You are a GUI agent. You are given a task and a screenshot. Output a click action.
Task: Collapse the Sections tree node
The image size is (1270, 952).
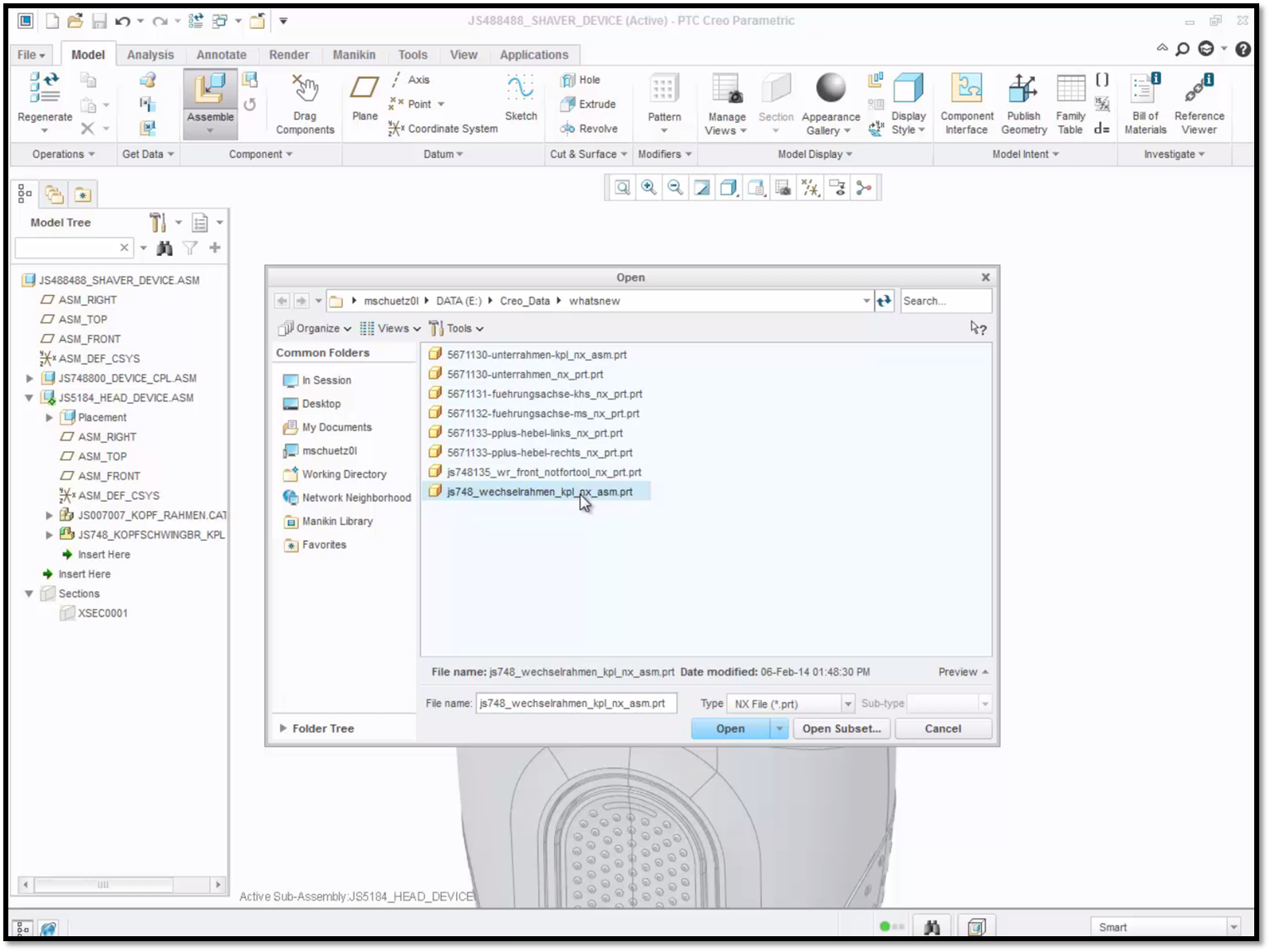point(30,594)
